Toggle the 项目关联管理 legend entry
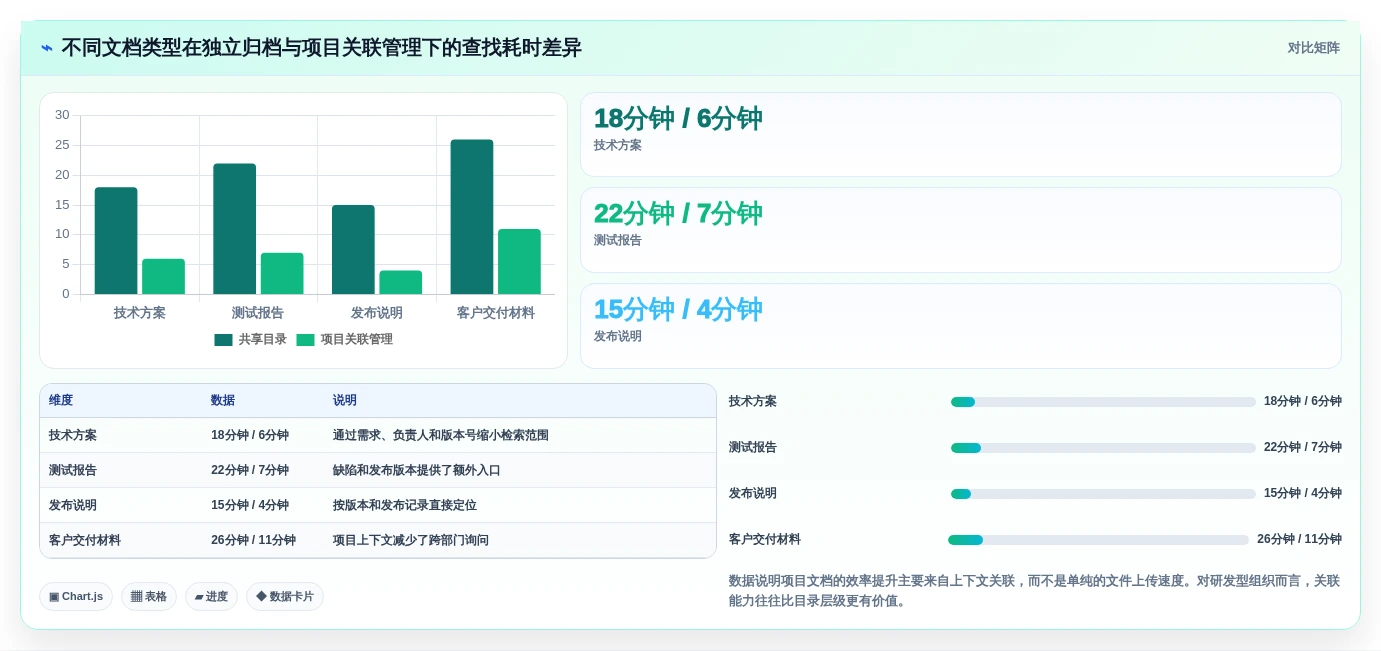This screenshot has height=651, width=1381. (344, 339)
